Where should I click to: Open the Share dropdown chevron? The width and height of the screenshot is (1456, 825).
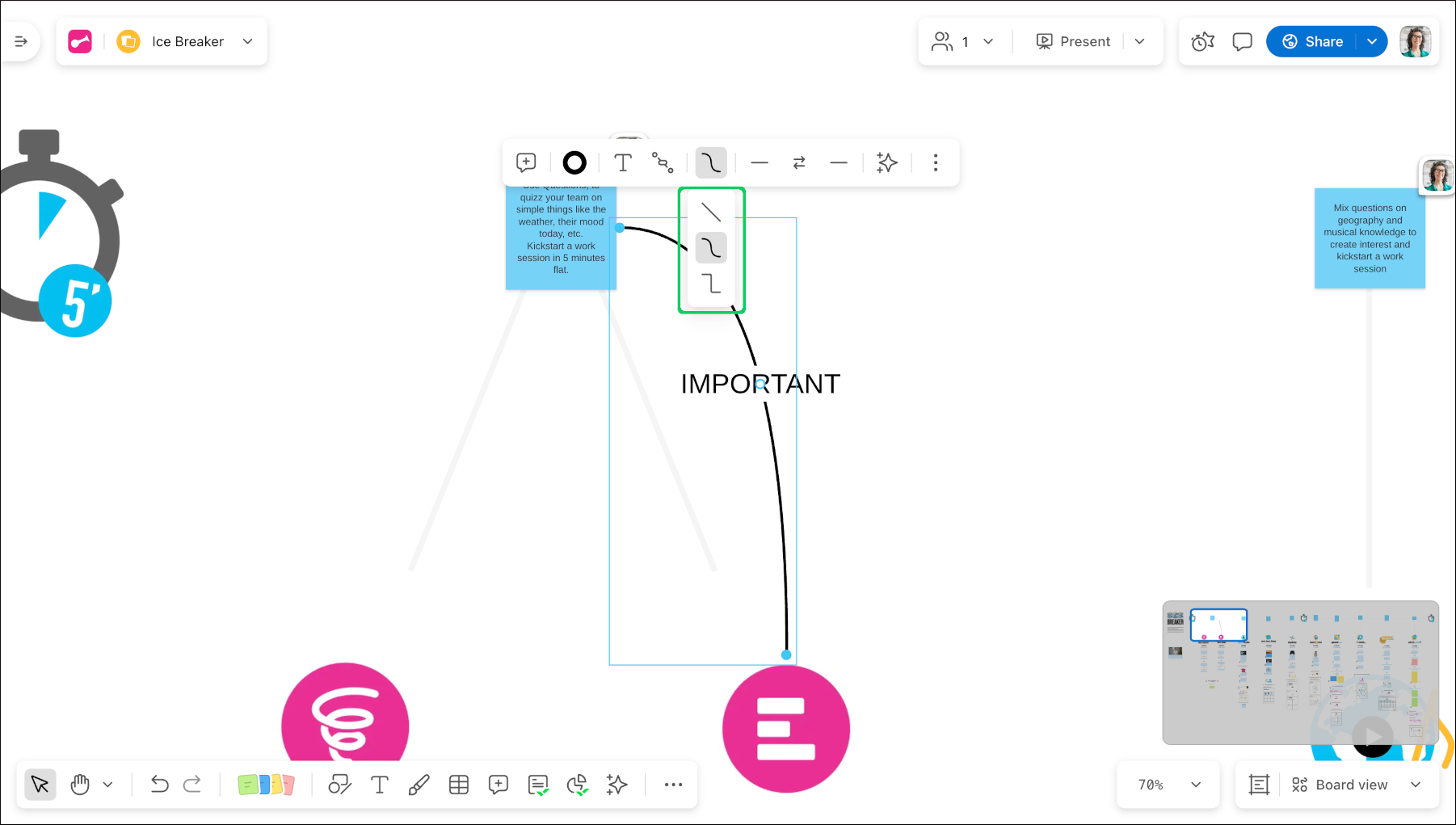pos(1372,41)
